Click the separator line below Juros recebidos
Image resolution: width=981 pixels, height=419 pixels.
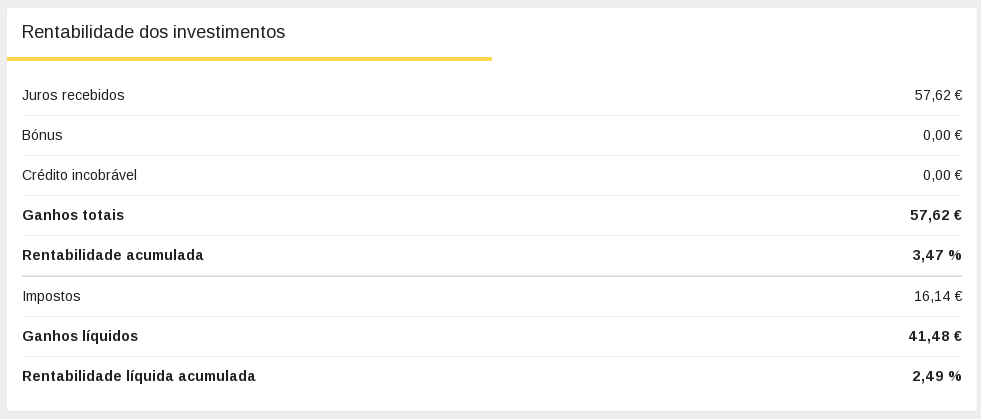[492, 115]
